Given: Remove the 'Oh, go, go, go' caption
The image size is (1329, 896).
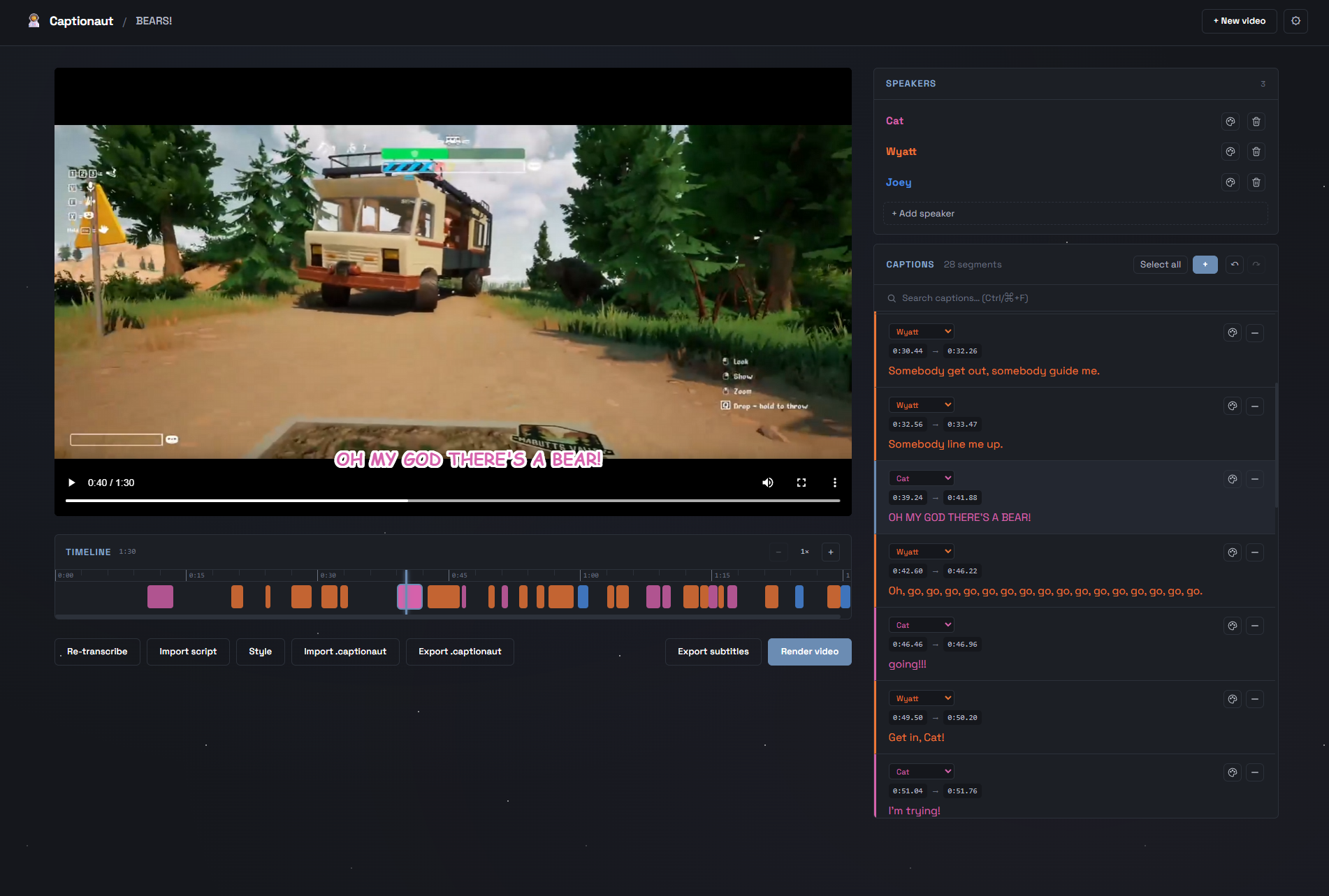Looking at the screenshot, I should (x=1255, y=553).
